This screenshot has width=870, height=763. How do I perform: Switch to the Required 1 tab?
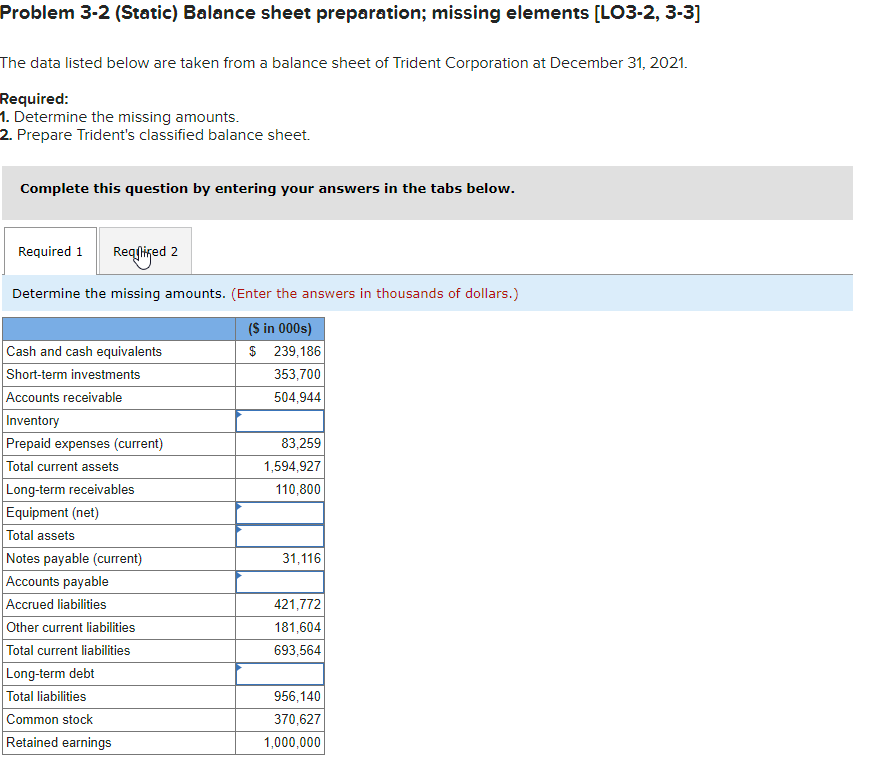coord(49,251)
